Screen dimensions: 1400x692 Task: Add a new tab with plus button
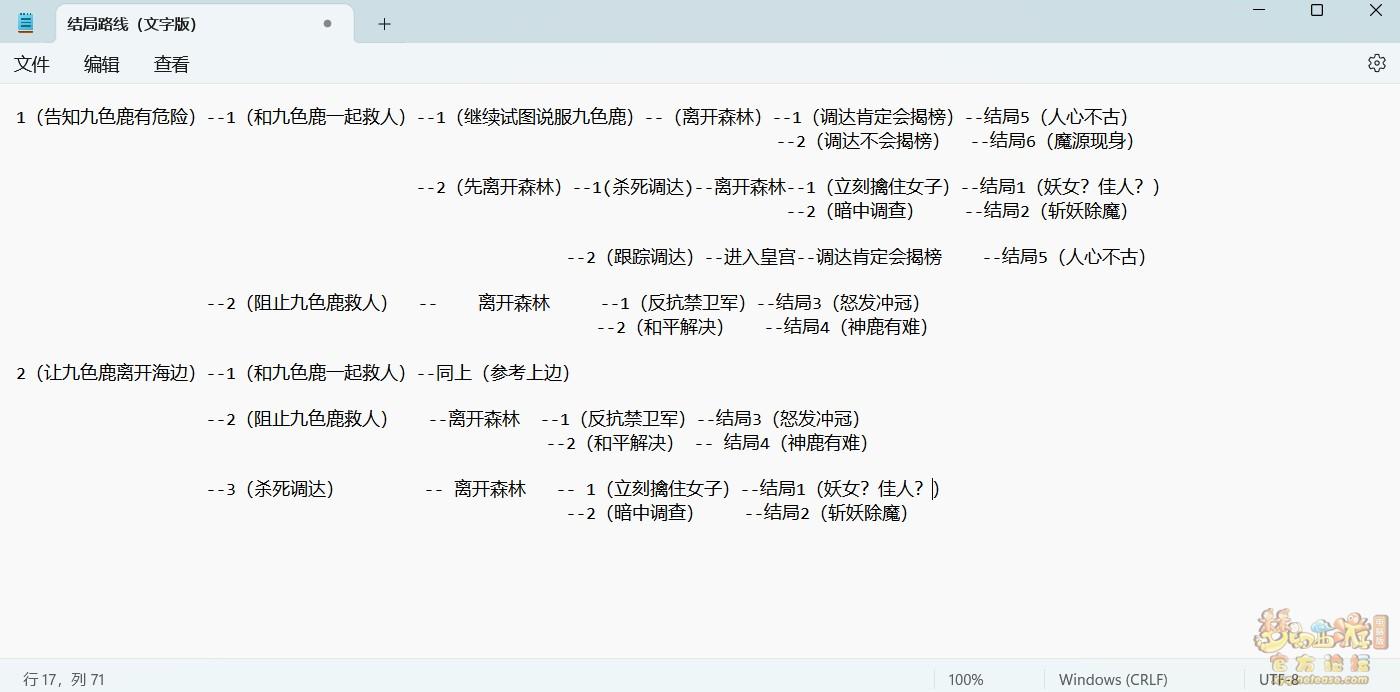(384, 24)
